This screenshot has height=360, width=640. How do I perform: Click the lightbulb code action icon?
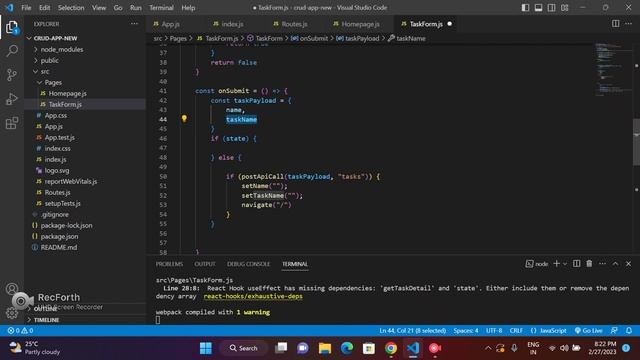point(184,119)
